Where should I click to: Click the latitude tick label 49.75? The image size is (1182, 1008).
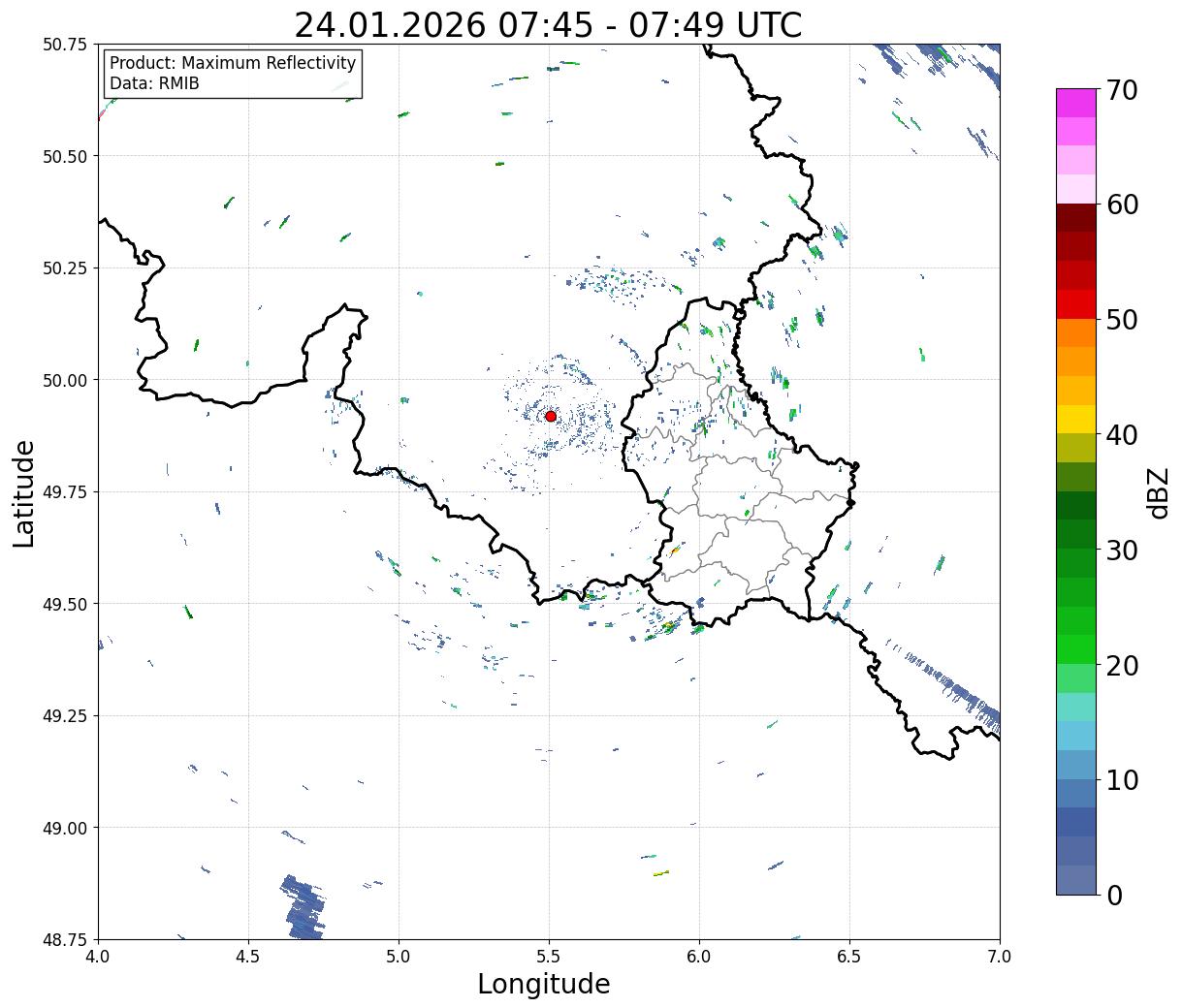[x=64, y=492]
